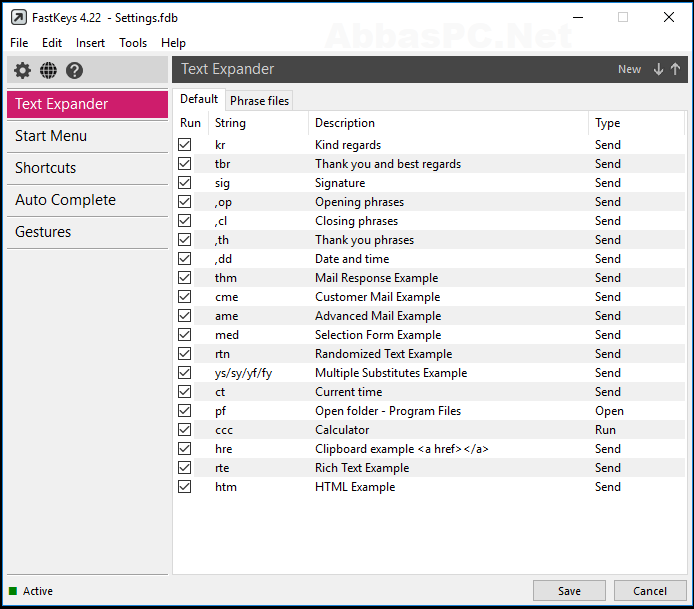Viewport: 694px width, 609px height.
Task: Toggle the Randomized Text Example checkbox
Action: (x=185, y=354)
